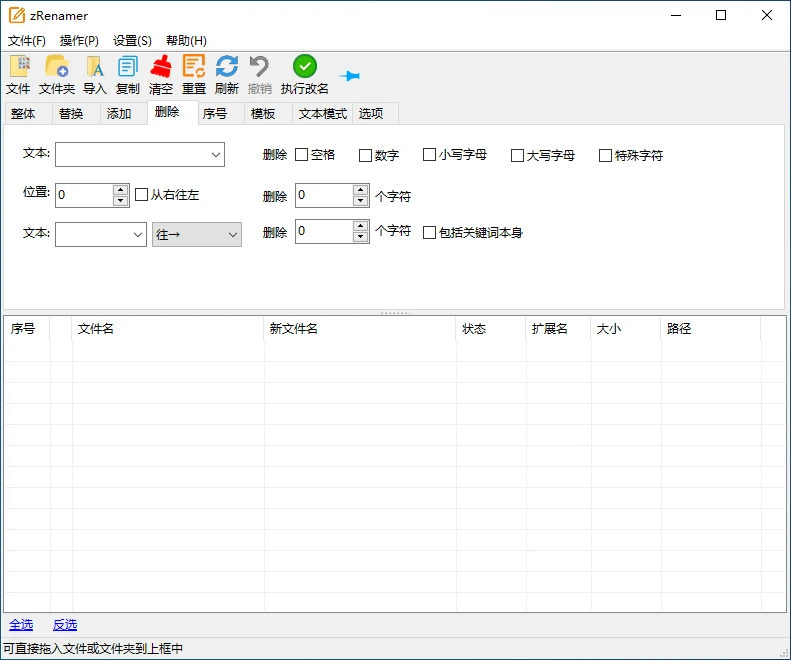Viewport: 791px width, 660px height.
Task: Click the 全选 link
Action: [x=21, y=625]
